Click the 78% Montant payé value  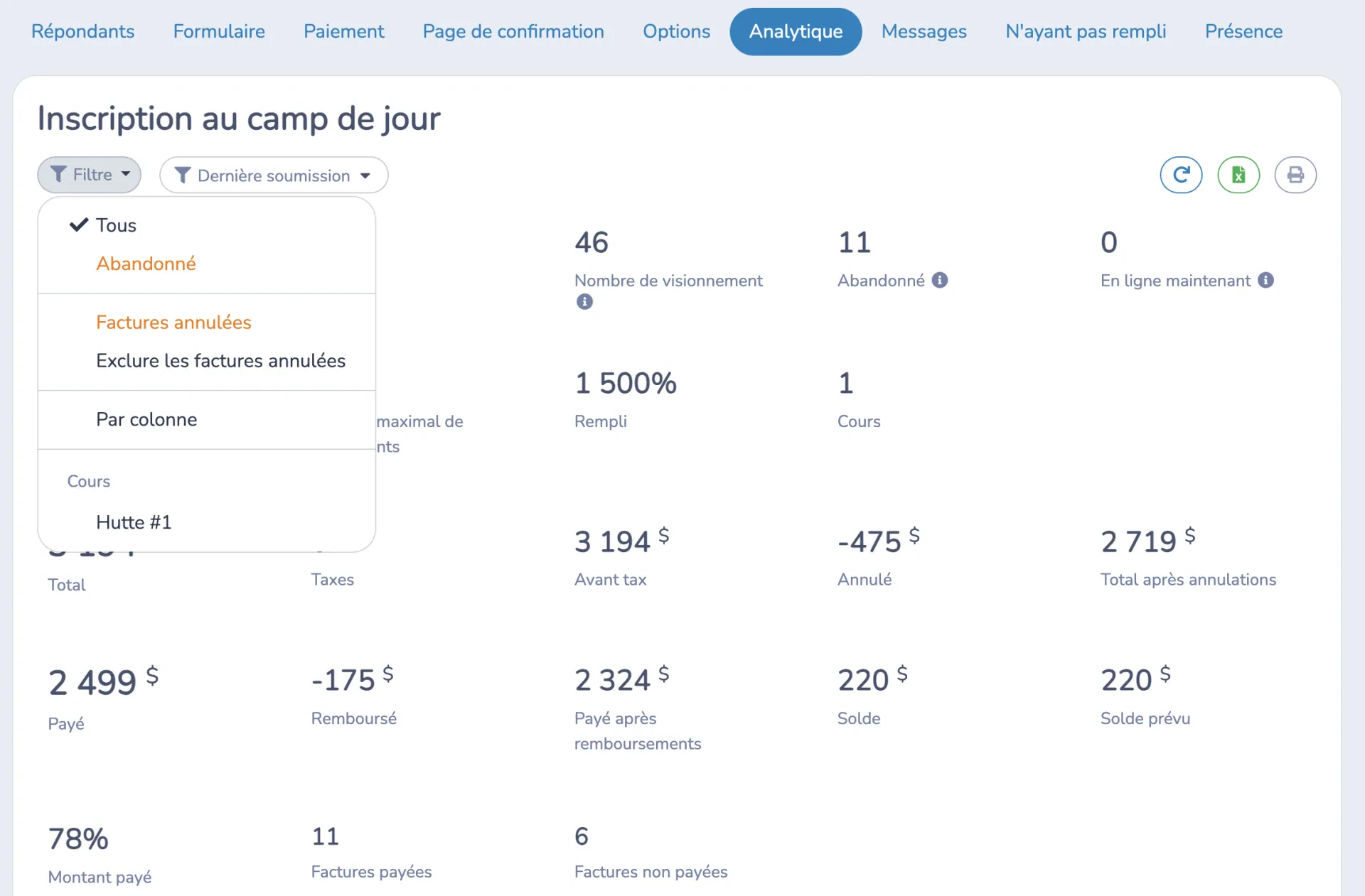click(x=78, y=838)
